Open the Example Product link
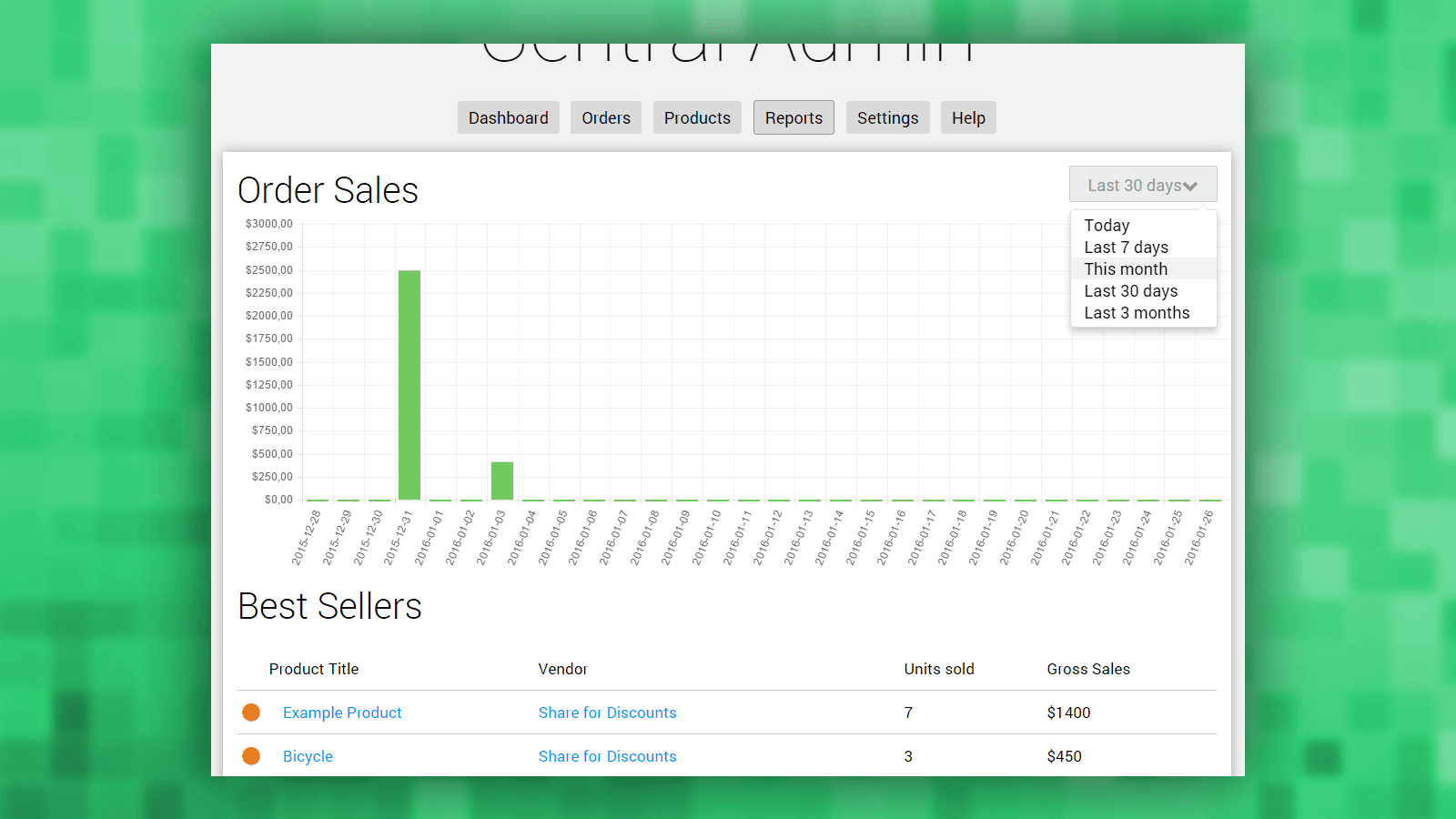The width and height of the screenshot is (1456, 819). point(342,713)
